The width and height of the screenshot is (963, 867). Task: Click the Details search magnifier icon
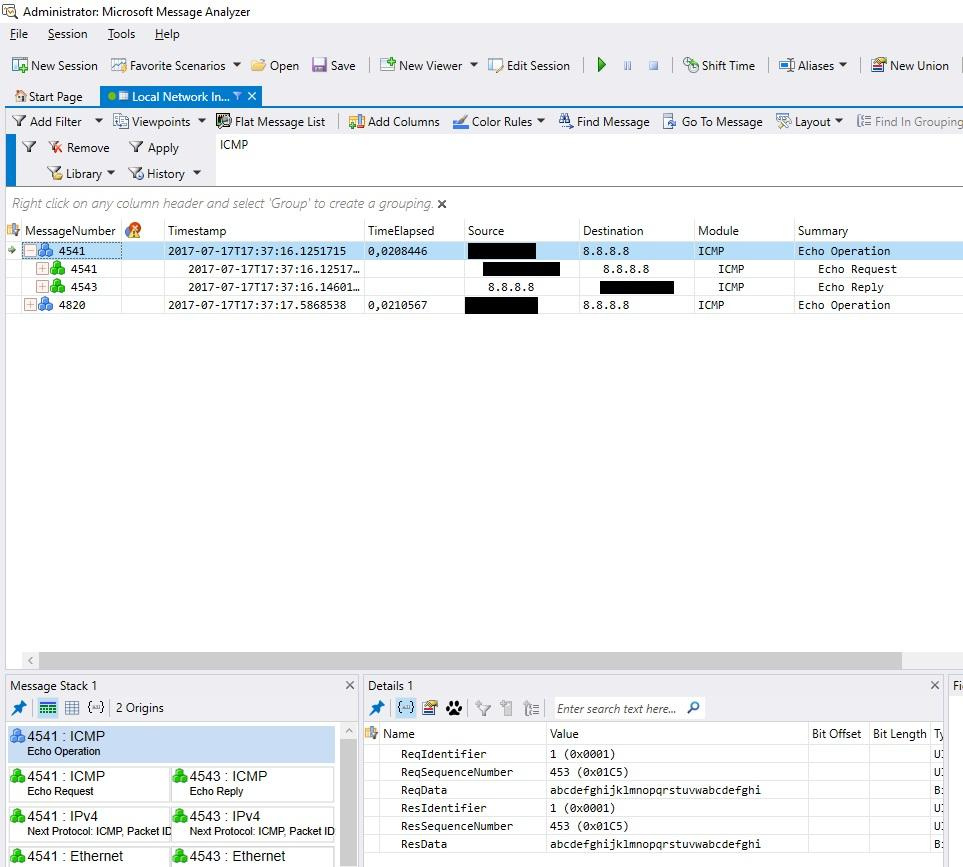(693, 707)
